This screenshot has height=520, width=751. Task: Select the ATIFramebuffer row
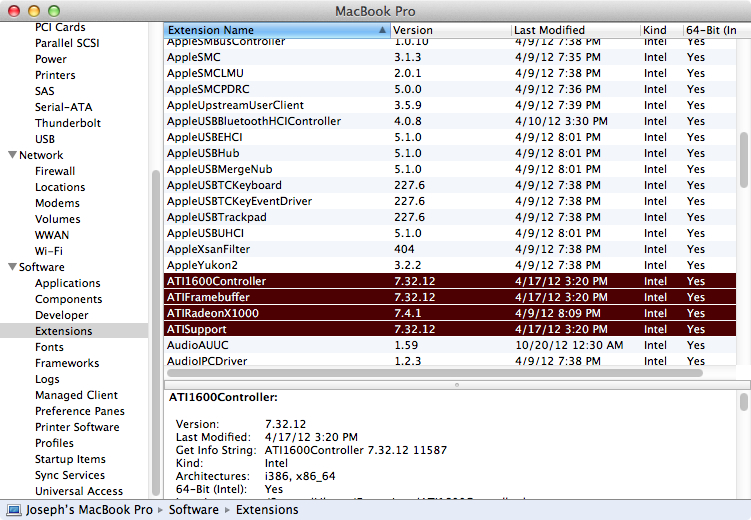450,297
